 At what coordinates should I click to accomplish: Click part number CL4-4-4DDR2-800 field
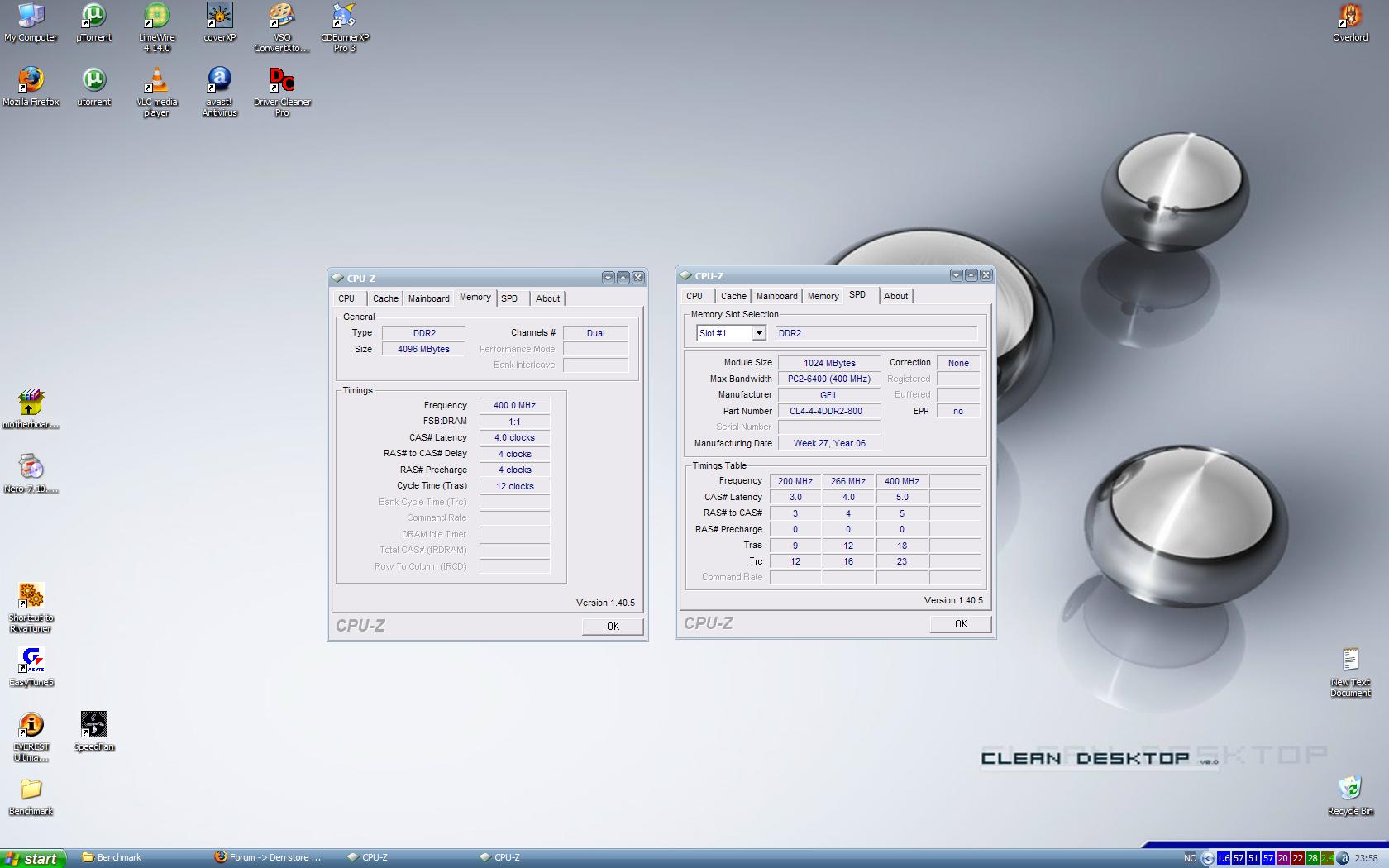click(829, 411)
